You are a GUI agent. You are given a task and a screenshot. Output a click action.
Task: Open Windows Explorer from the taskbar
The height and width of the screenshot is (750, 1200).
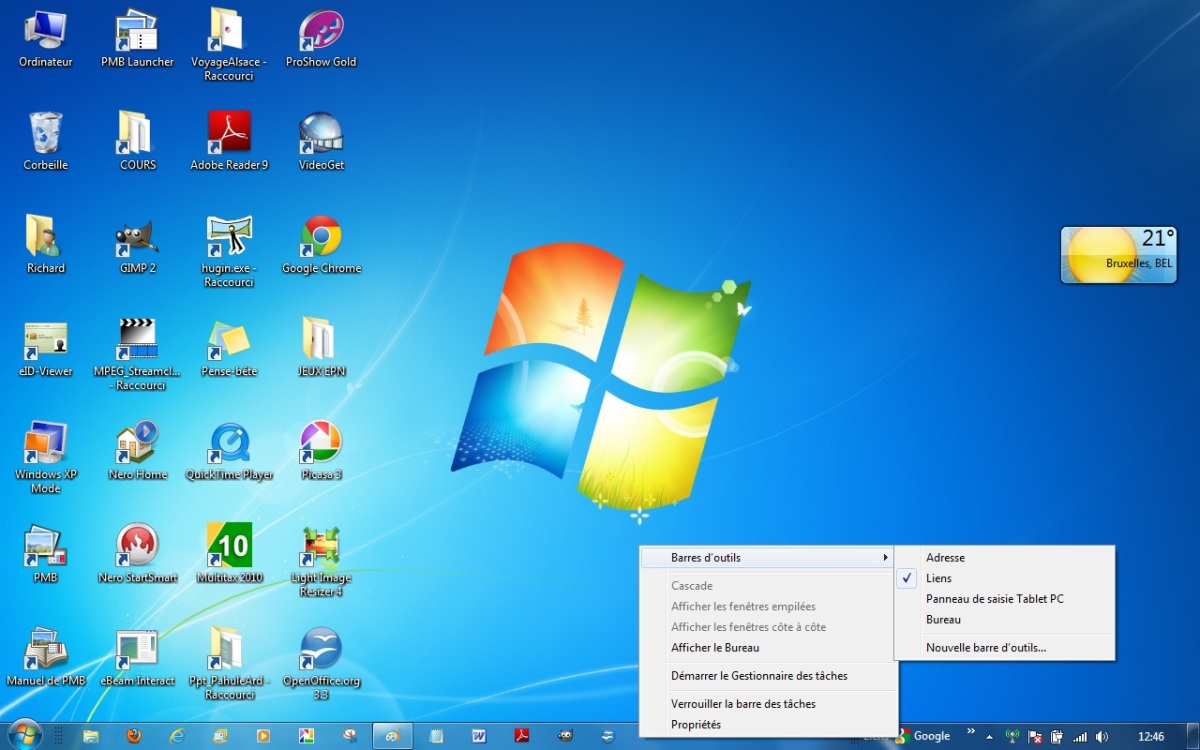pyautogui.click(x=91, y=736)
